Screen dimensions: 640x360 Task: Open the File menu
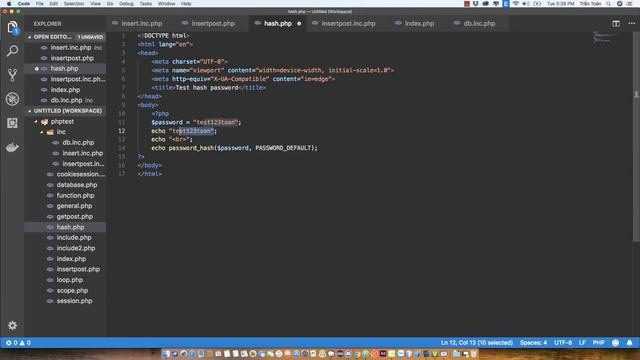pos(40,4)
